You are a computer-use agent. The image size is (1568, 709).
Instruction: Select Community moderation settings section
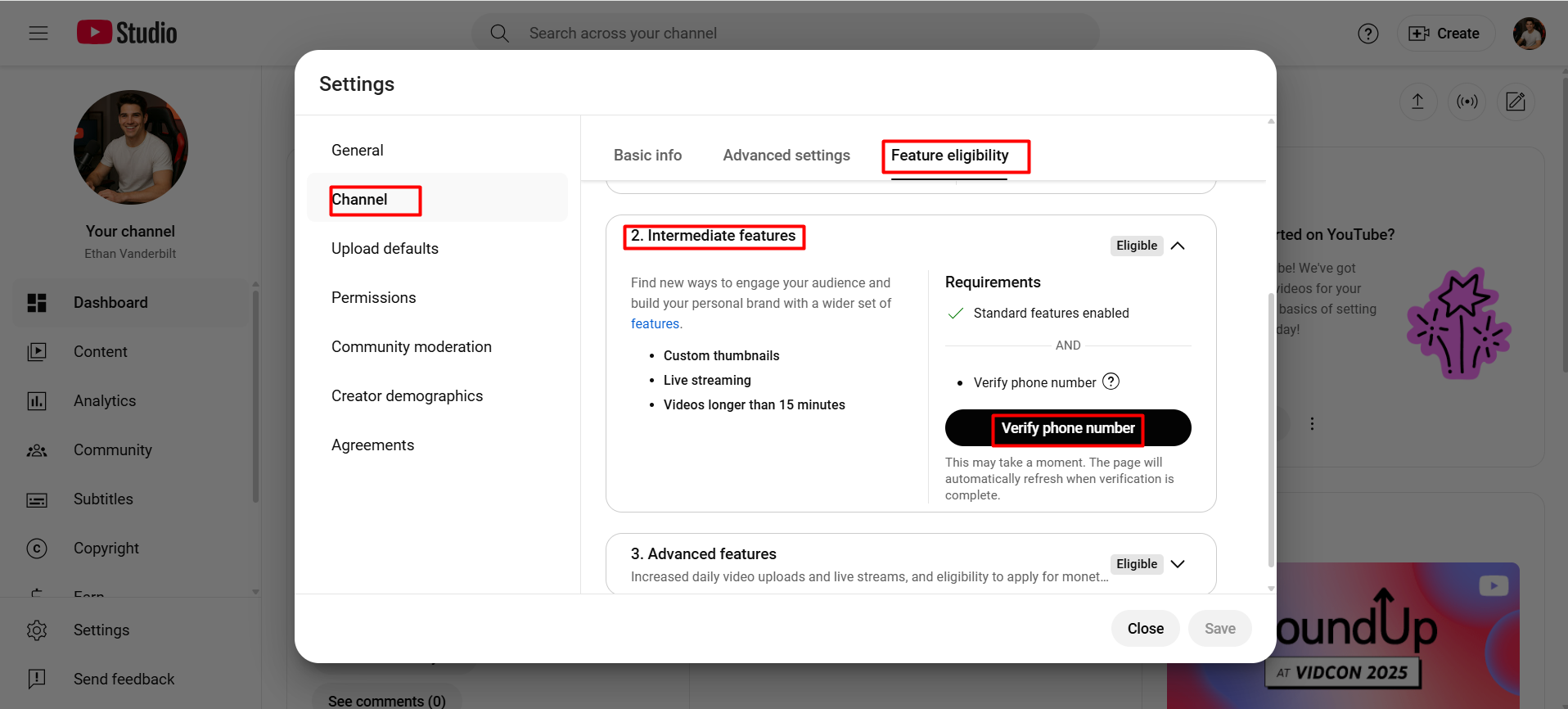pyautogui.click(x=437, y=347)
